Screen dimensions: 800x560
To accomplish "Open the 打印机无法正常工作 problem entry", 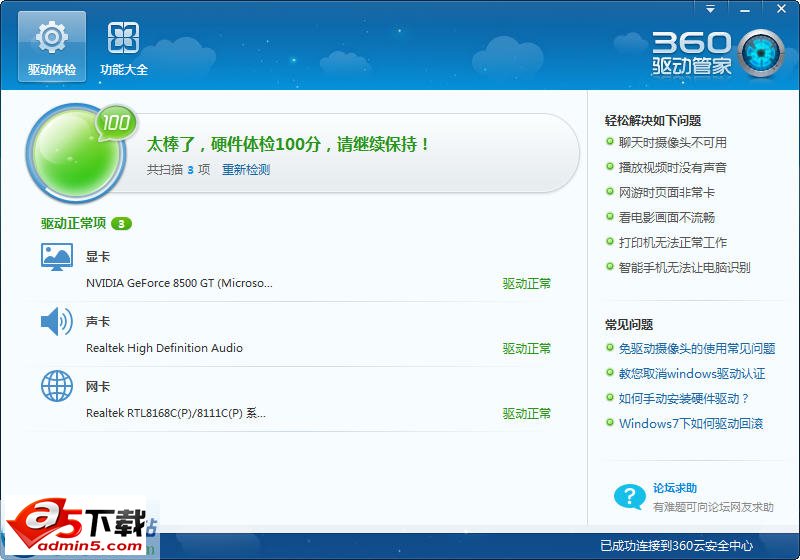I will (672, 243).
